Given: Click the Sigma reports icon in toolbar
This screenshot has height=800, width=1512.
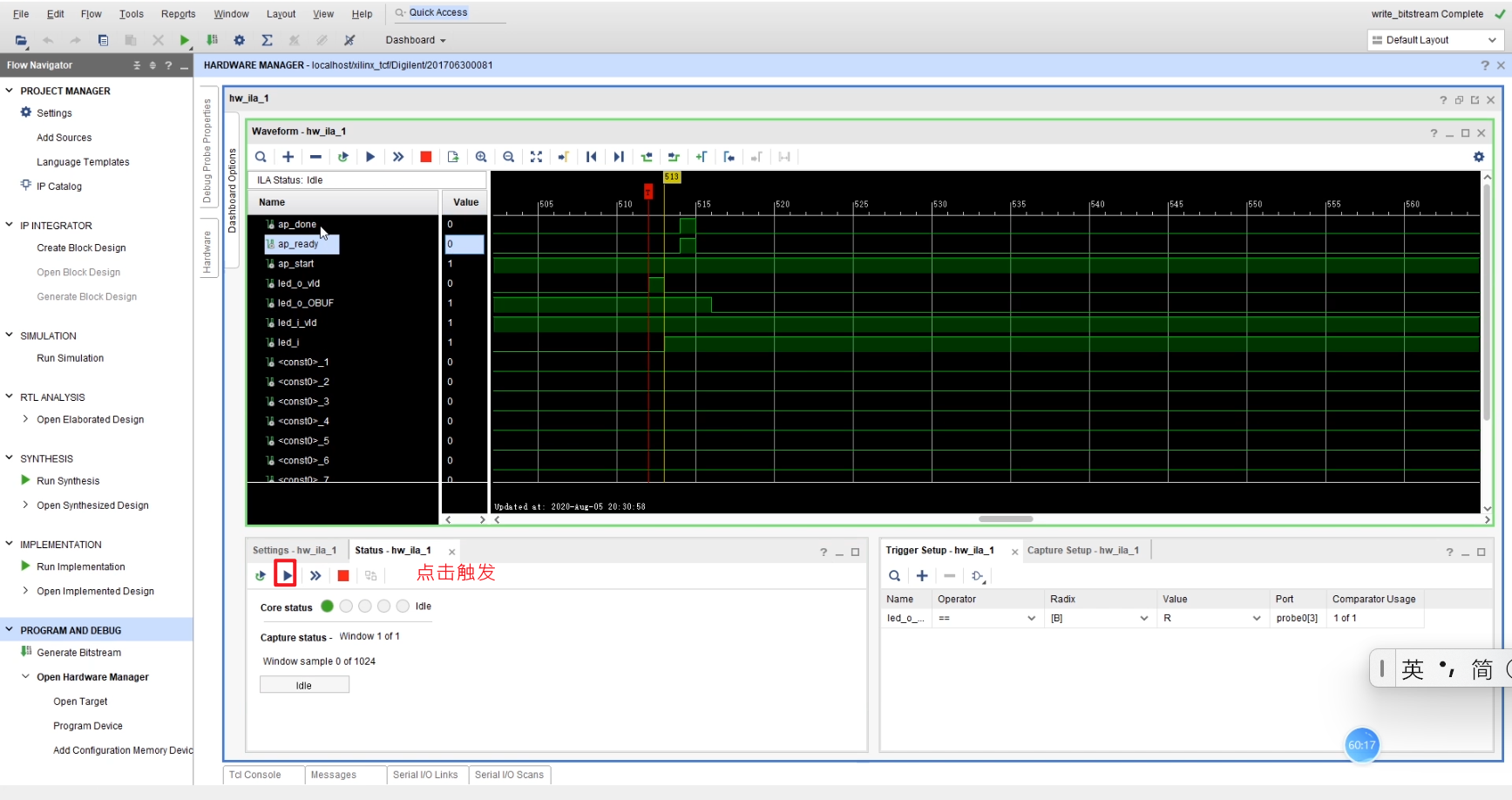Looking at the screenshot, I should (267, 40).
